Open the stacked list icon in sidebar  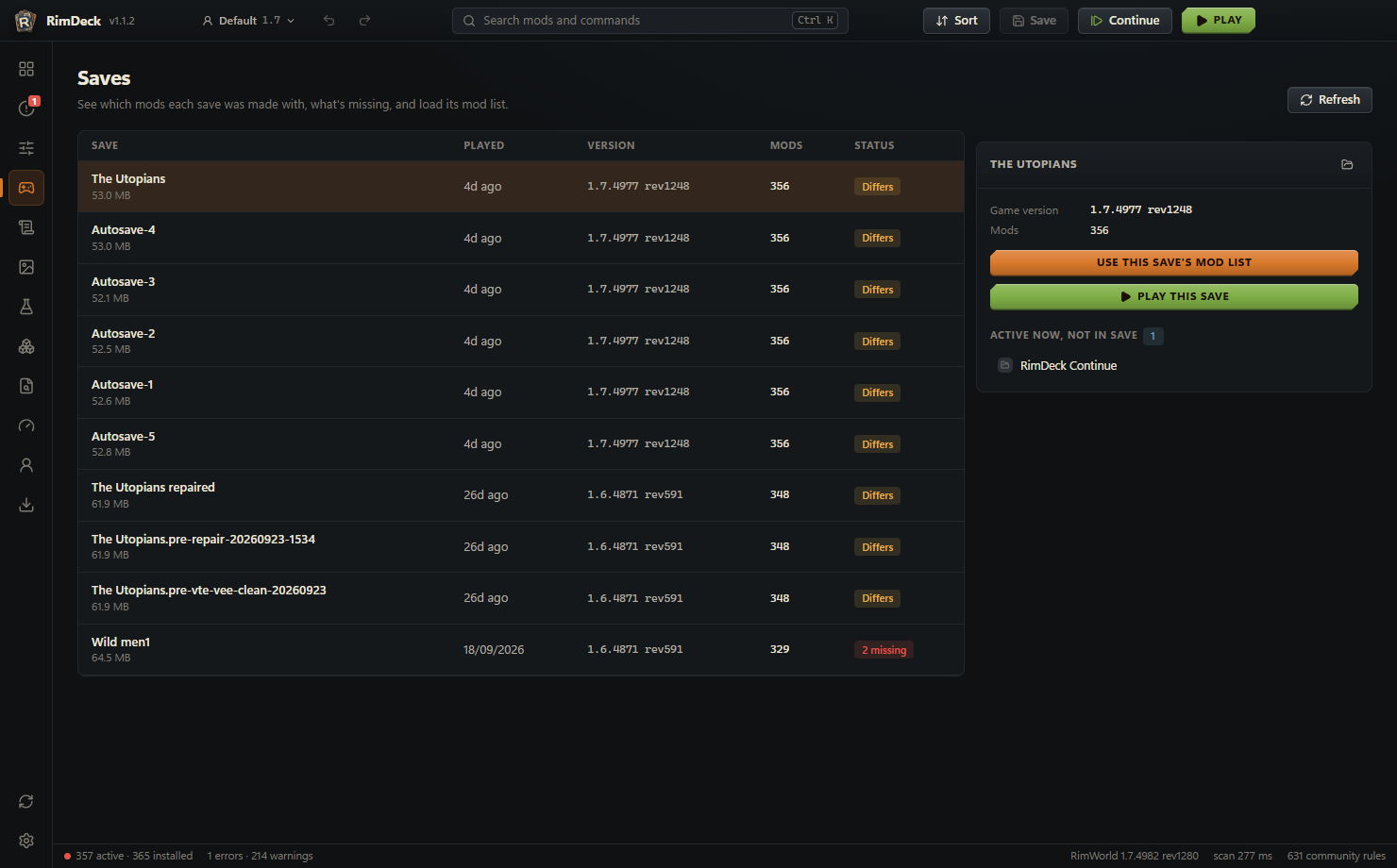coord(26,227)
